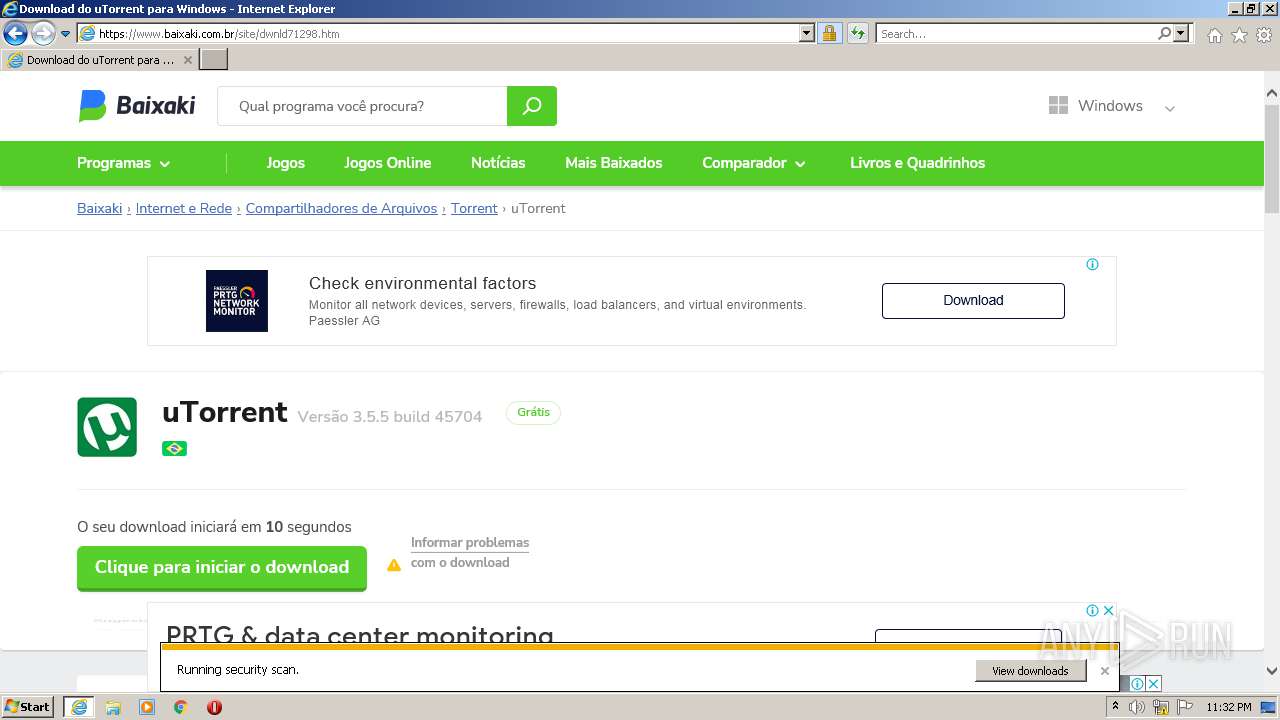
Task: Open the Notícias menu item
Action: [x=498, y=163]
